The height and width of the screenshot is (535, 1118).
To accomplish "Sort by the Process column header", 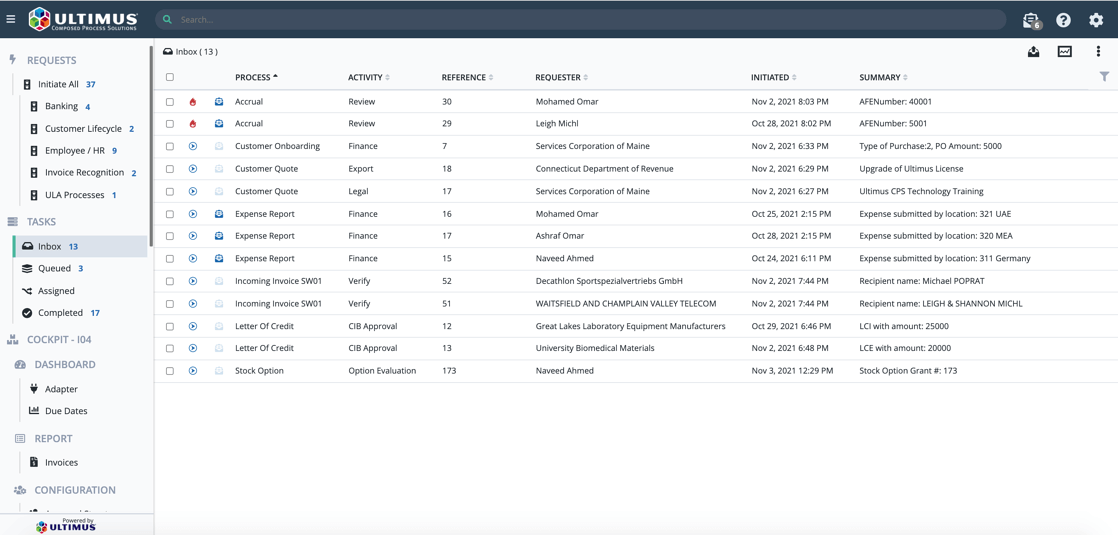I will click(x=256, y=77).
